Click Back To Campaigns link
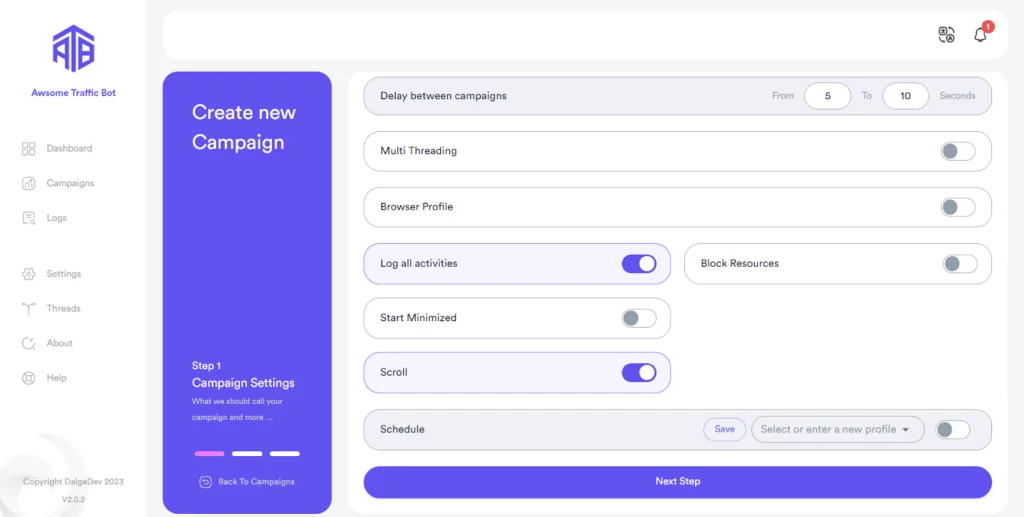 (x=247, y=481)
